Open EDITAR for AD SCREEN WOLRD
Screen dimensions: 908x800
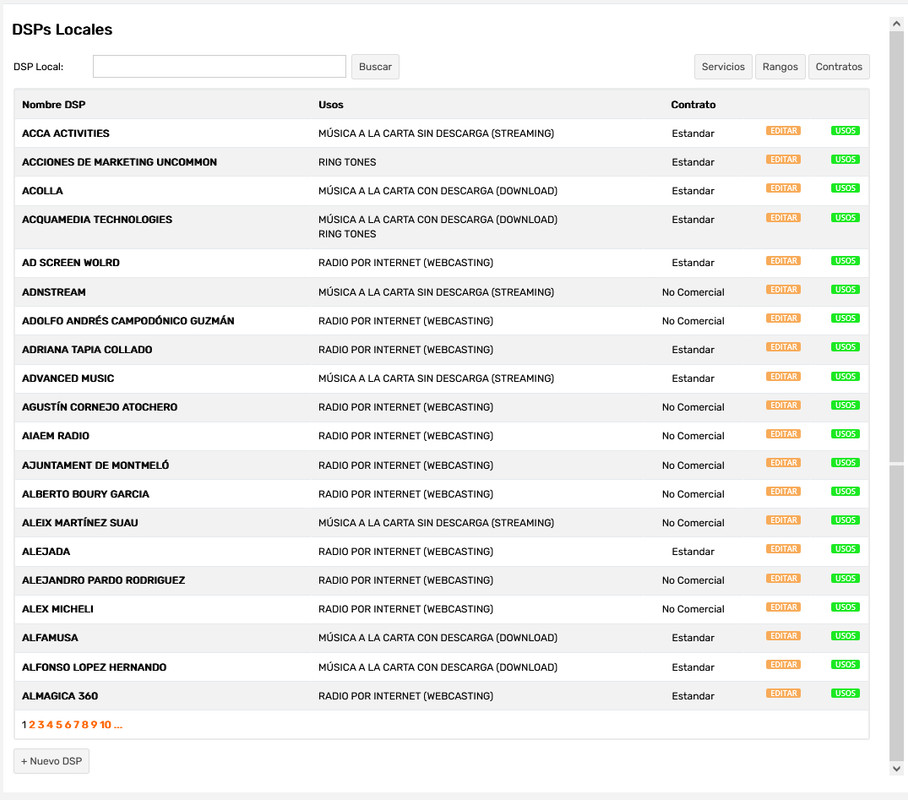(783, 261)
